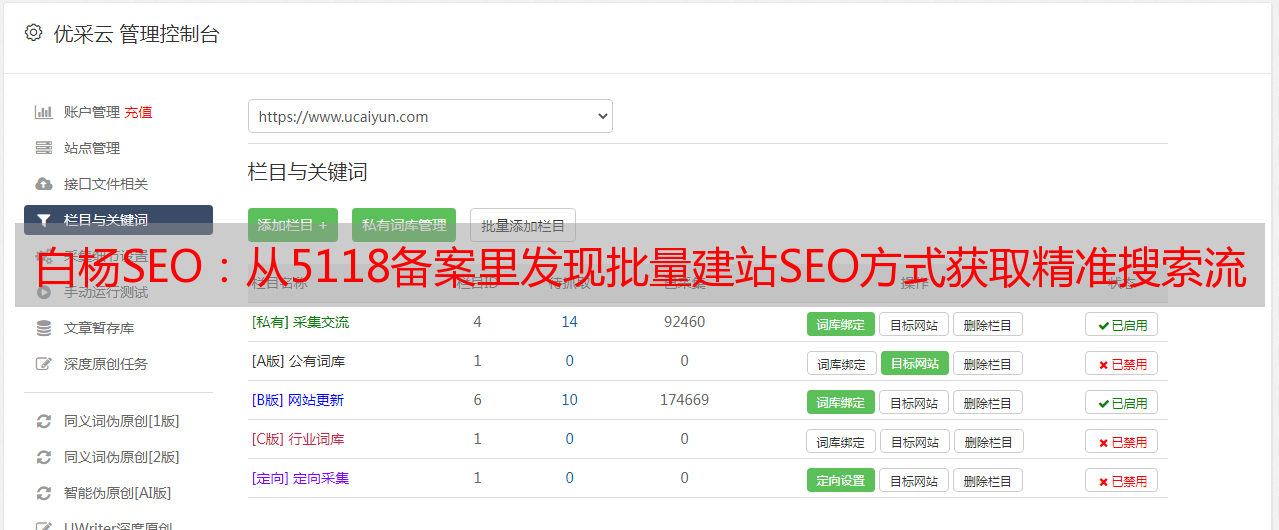Click 目标网站 in the 行业词库 row
The height and width of the screenshot is (530, 1279).
[x=914, y=441]
